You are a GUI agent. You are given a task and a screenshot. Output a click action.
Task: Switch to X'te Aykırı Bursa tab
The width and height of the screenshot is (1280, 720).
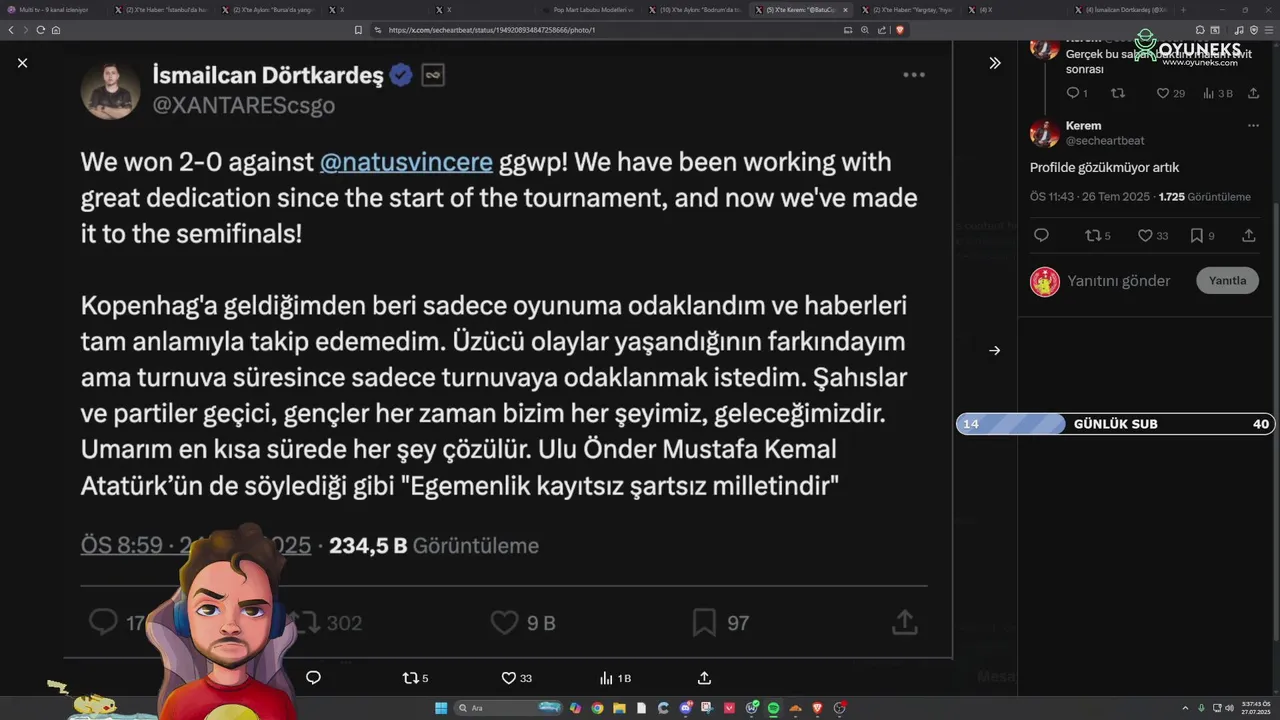point(268,9)
